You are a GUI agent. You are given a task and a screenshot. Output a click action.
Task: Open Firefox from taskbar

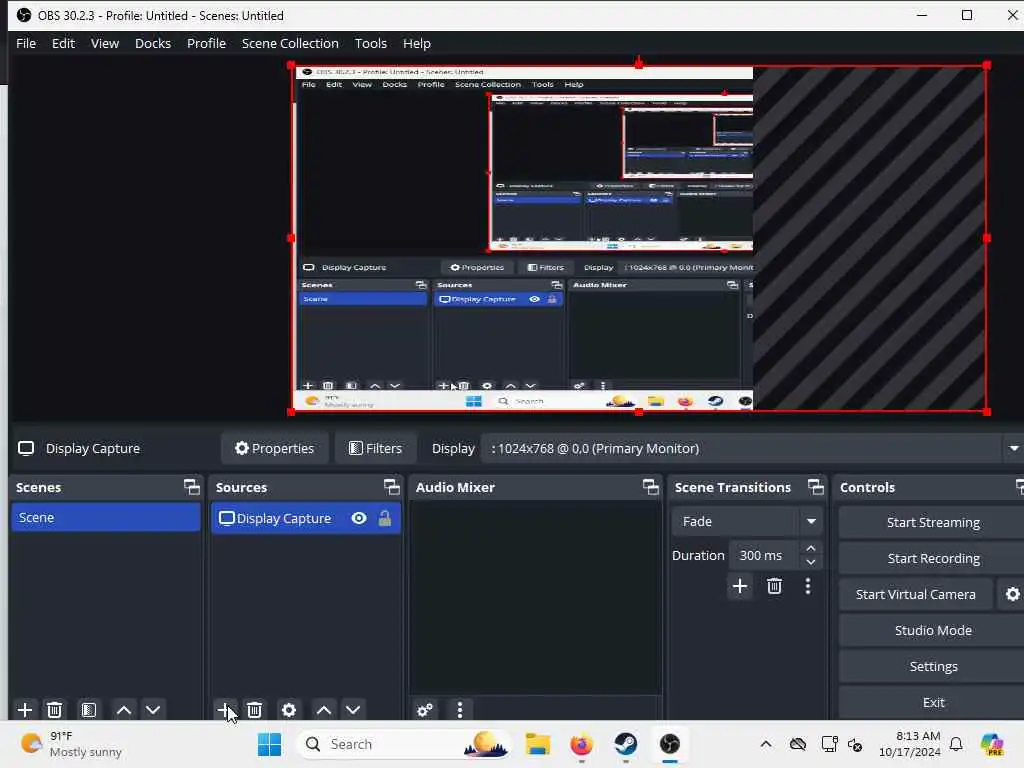[x=581, y=744]
